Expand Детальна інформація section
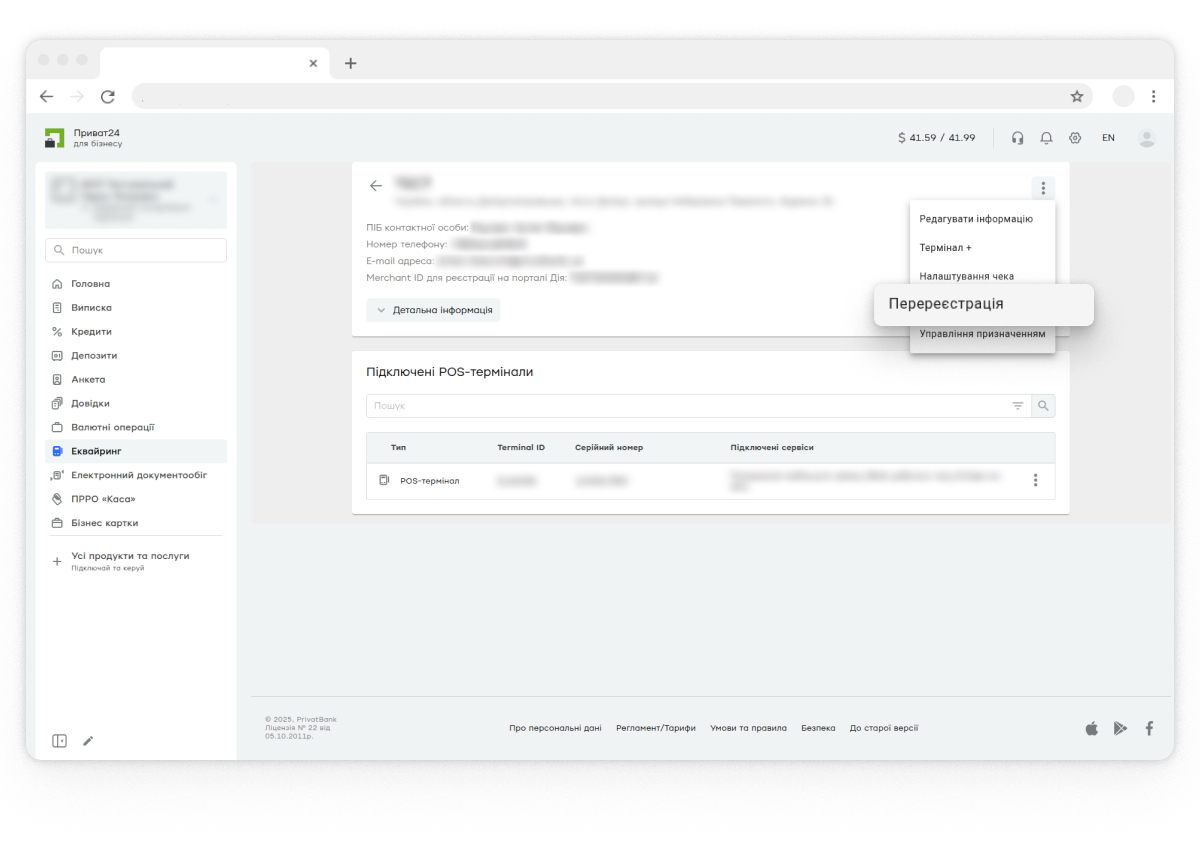 (x=433, y=310)
